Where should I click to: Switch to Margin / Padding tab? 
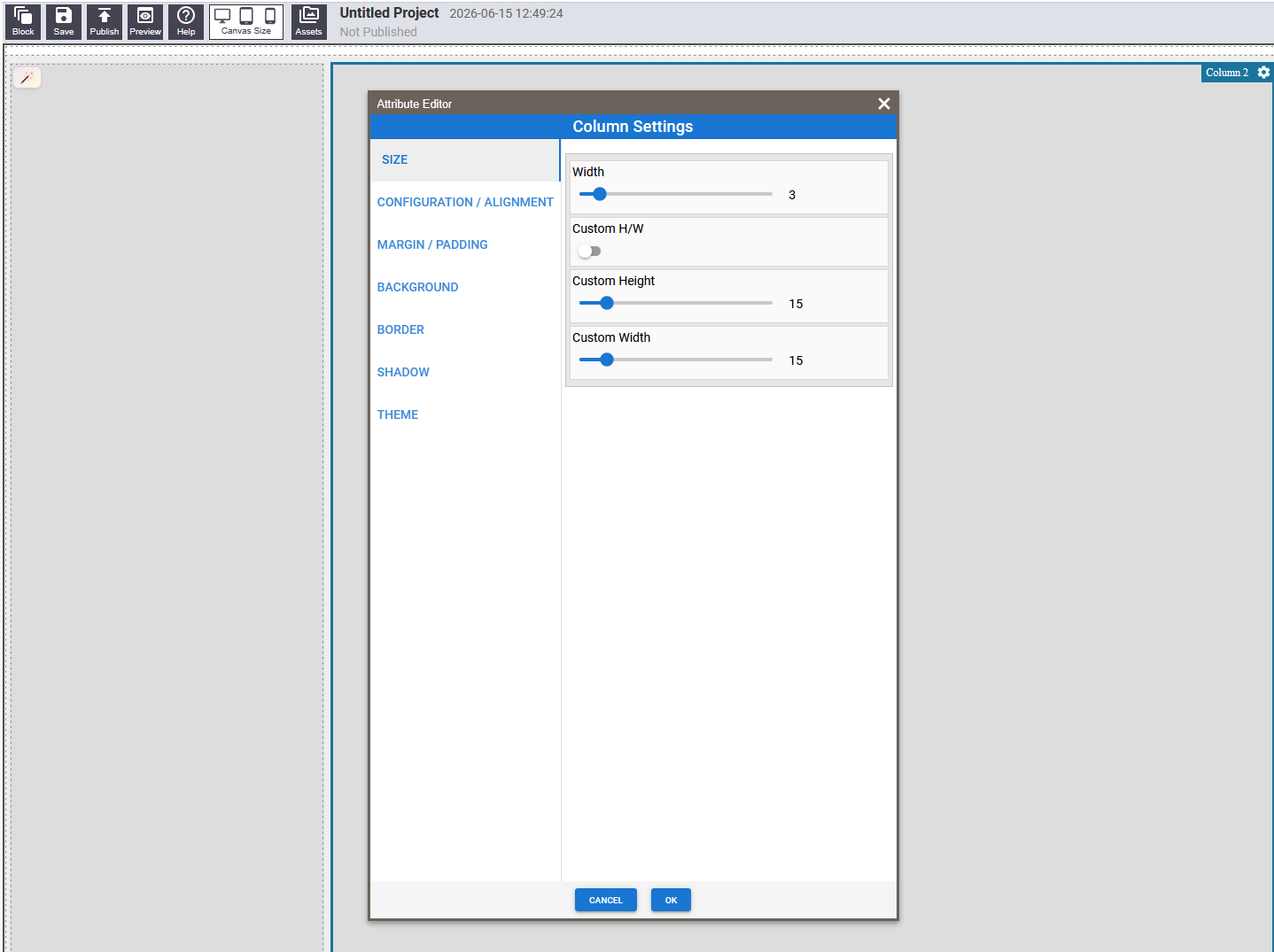[x=465, y=245]
